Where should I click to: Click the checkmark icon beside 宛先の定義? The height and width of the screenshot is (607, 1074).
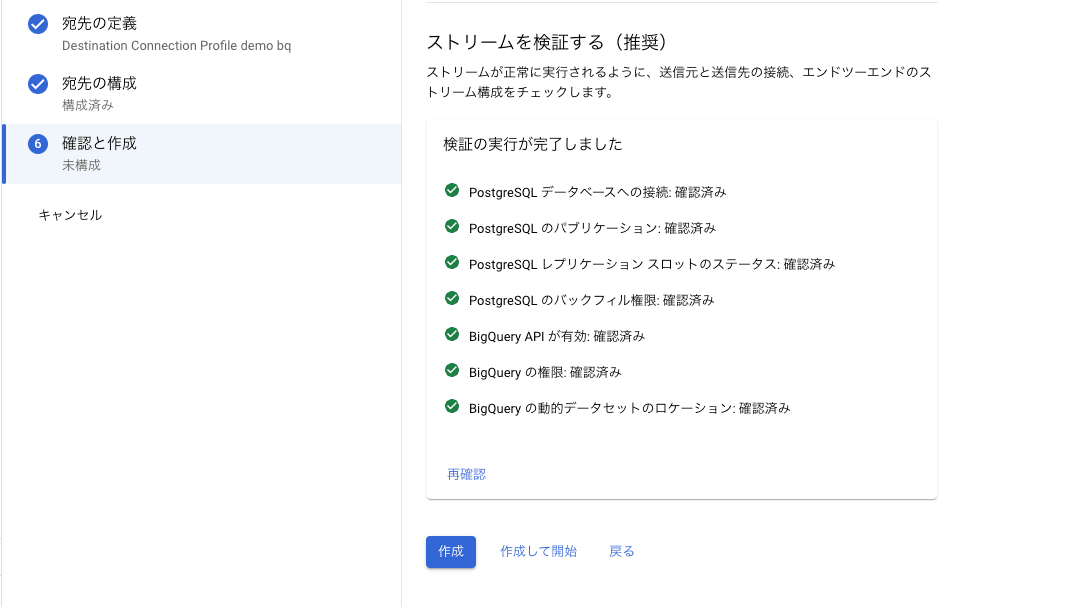[x=38, y=24]
